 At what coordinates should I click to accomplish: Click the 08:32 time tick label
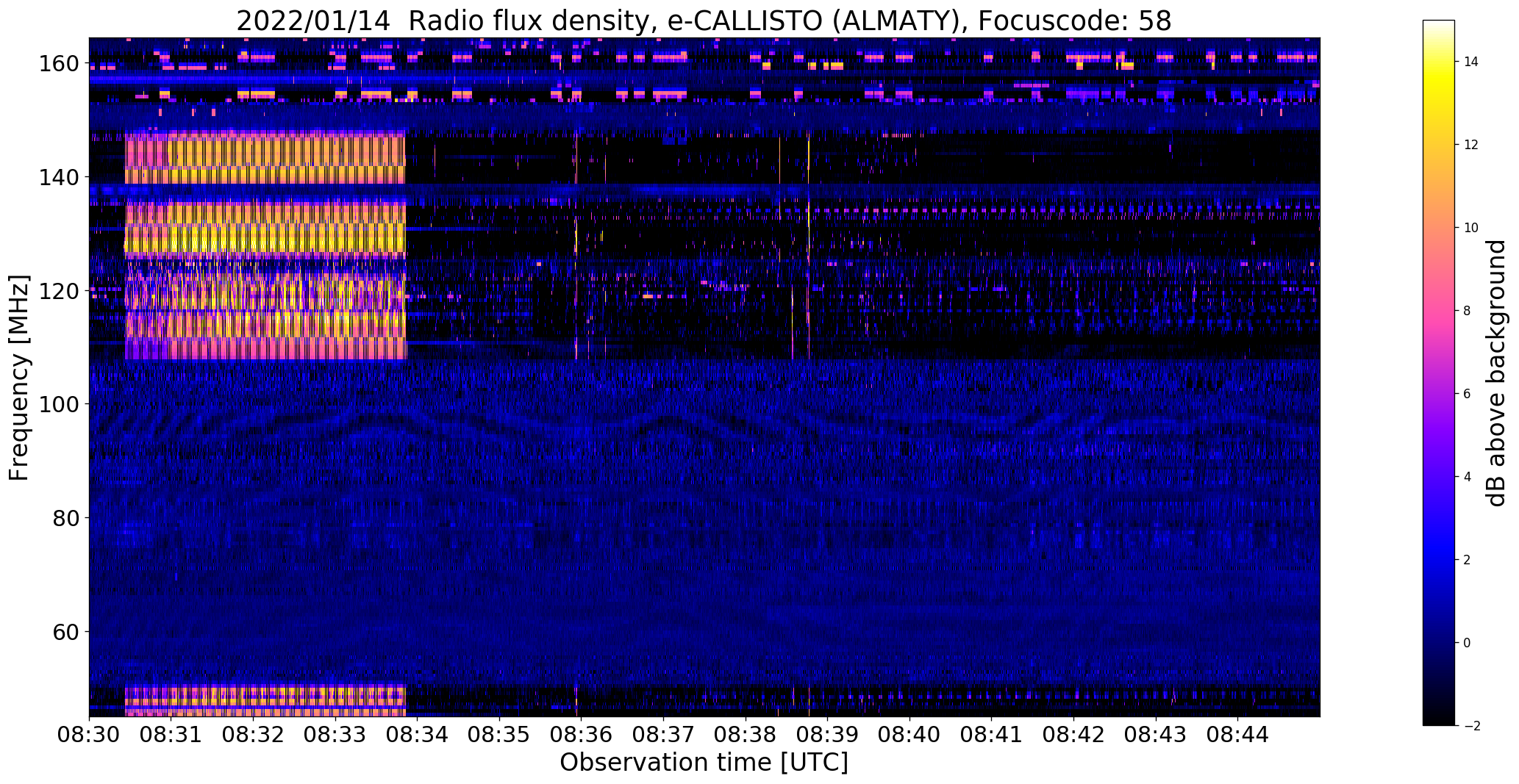[253, 735]
